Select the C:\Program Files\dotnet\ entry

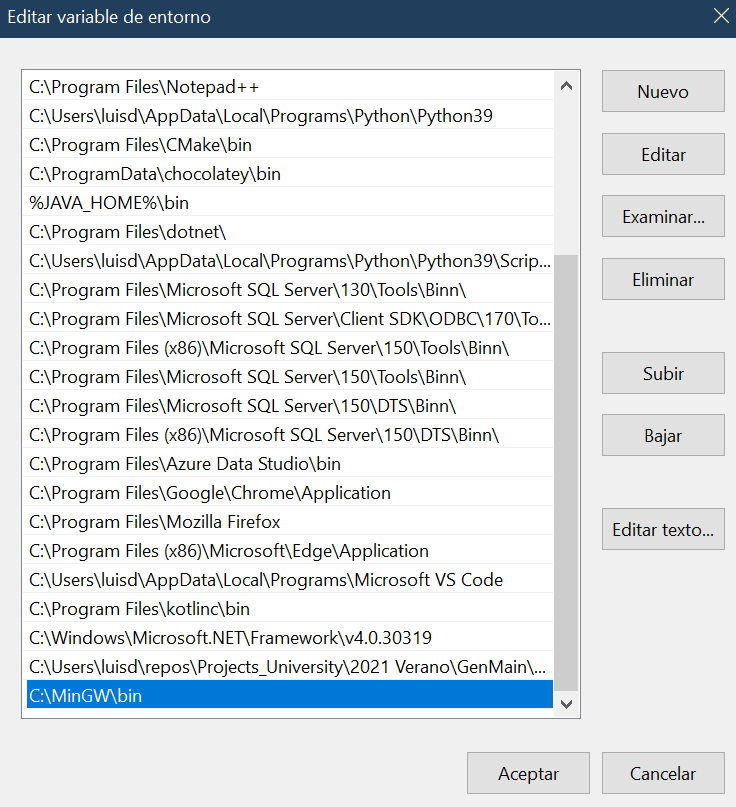[x=290, y=232]
